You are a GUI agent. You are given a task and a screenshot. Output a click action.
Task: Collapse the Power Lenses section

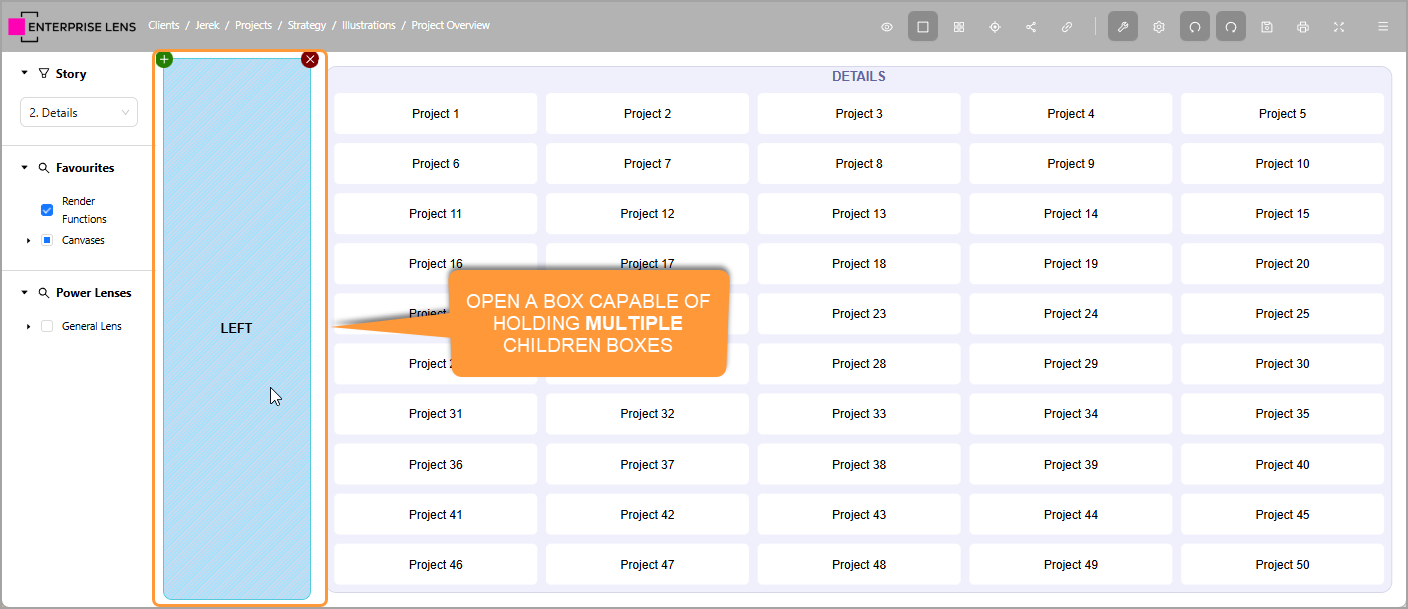24,293
